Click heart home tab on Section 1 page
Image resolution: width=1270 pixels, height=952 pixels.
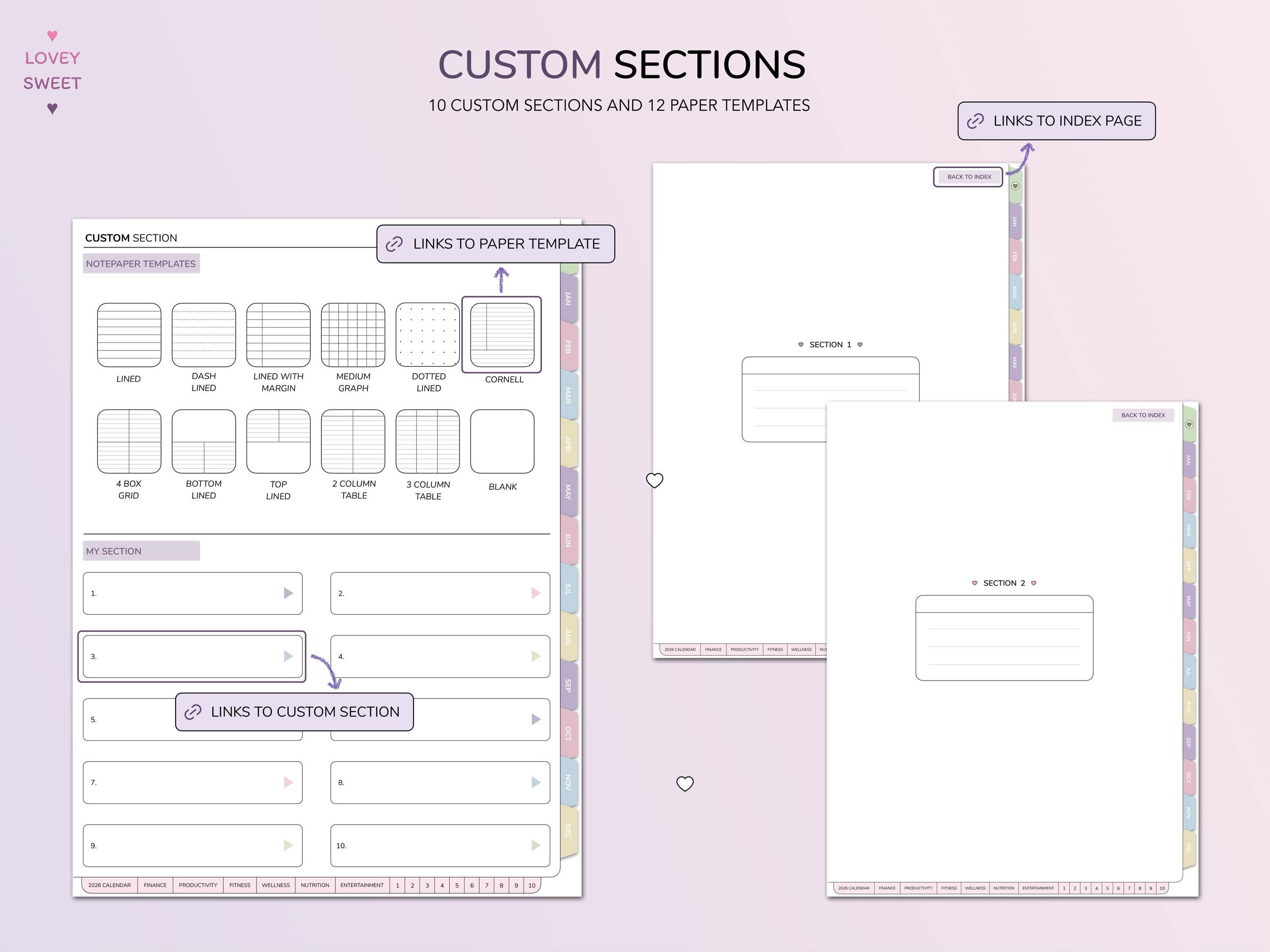pos(1015,186)
